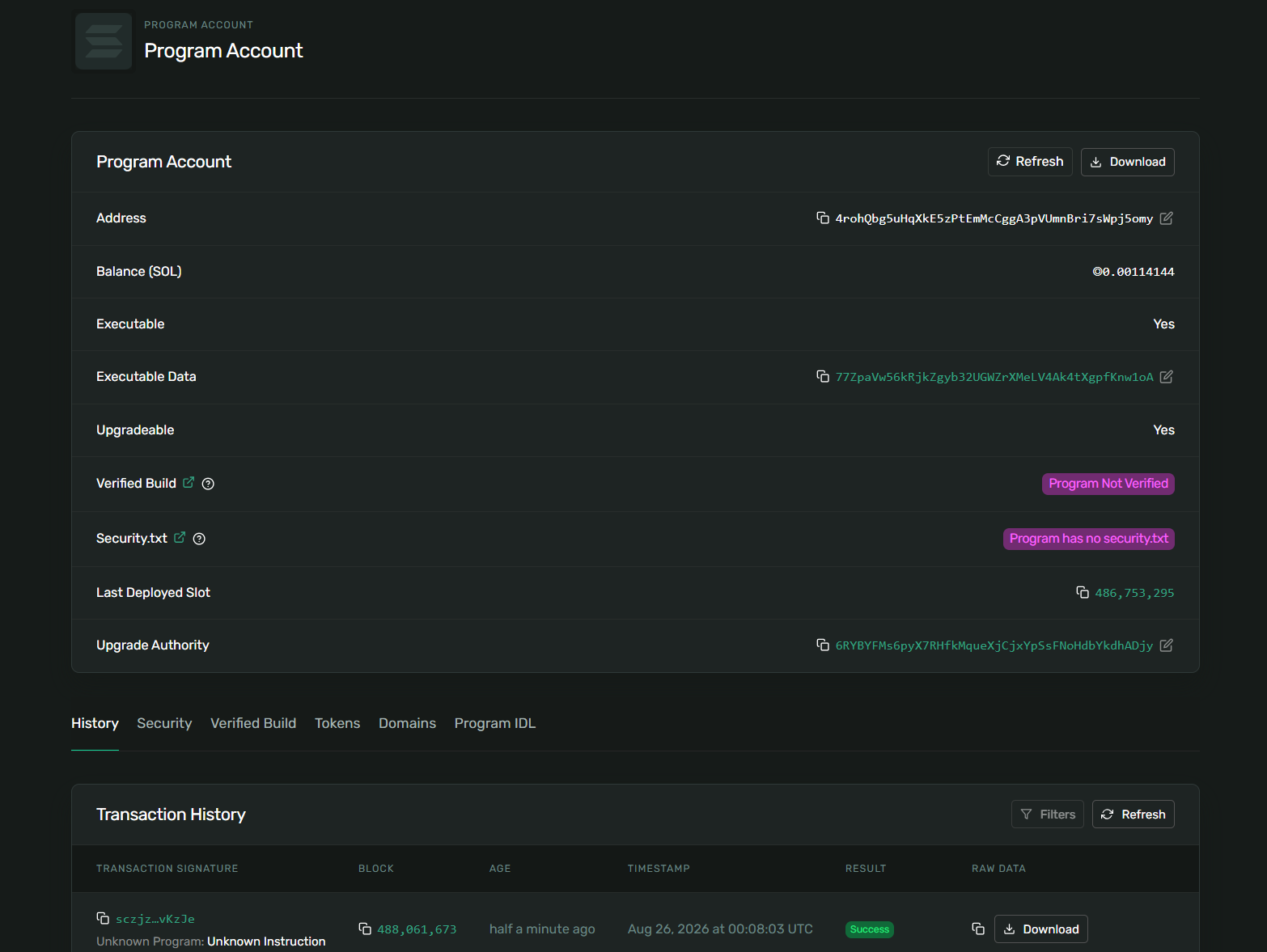
Task: Refresh the Transaction History
Action: click(x=1134, y=814)
